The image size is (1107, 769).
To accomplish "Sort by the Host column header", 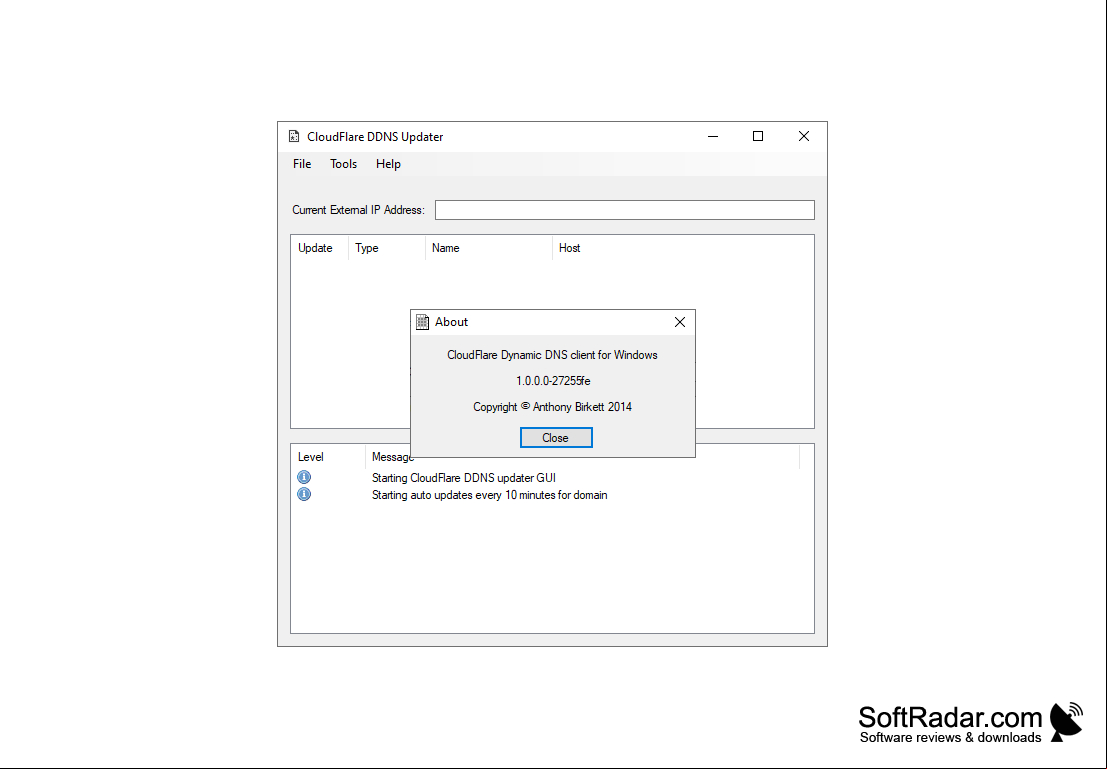I will (569, 248).
